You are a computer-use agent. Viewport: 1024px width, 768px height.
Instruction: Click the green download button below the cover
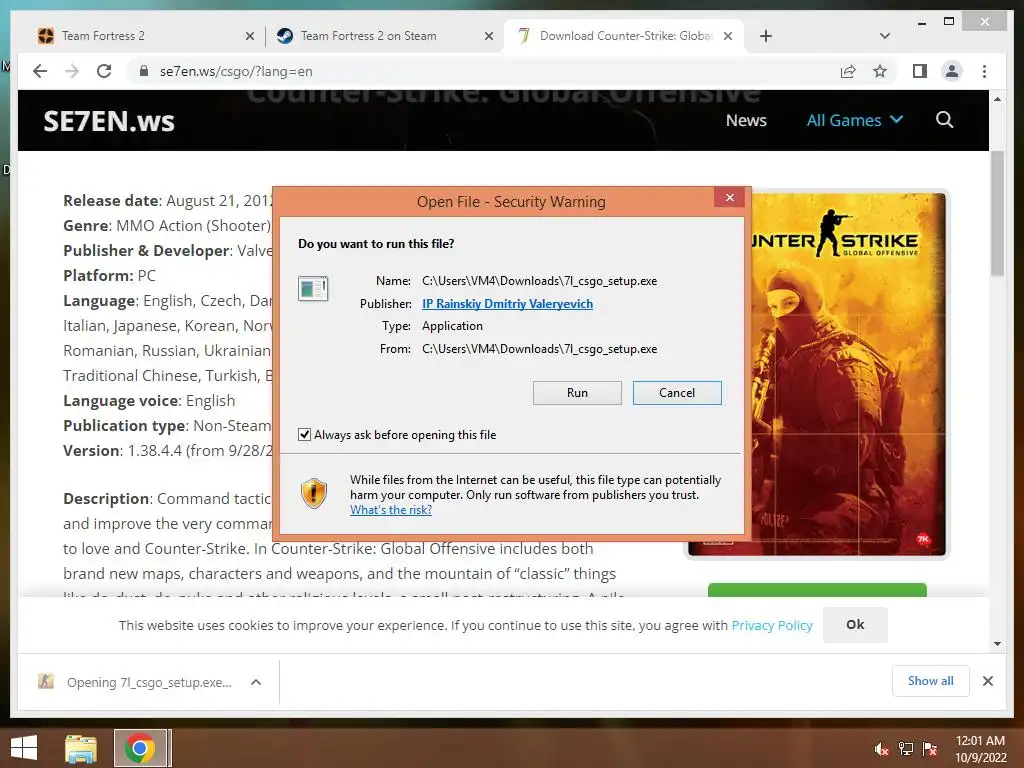click(817, 590)
